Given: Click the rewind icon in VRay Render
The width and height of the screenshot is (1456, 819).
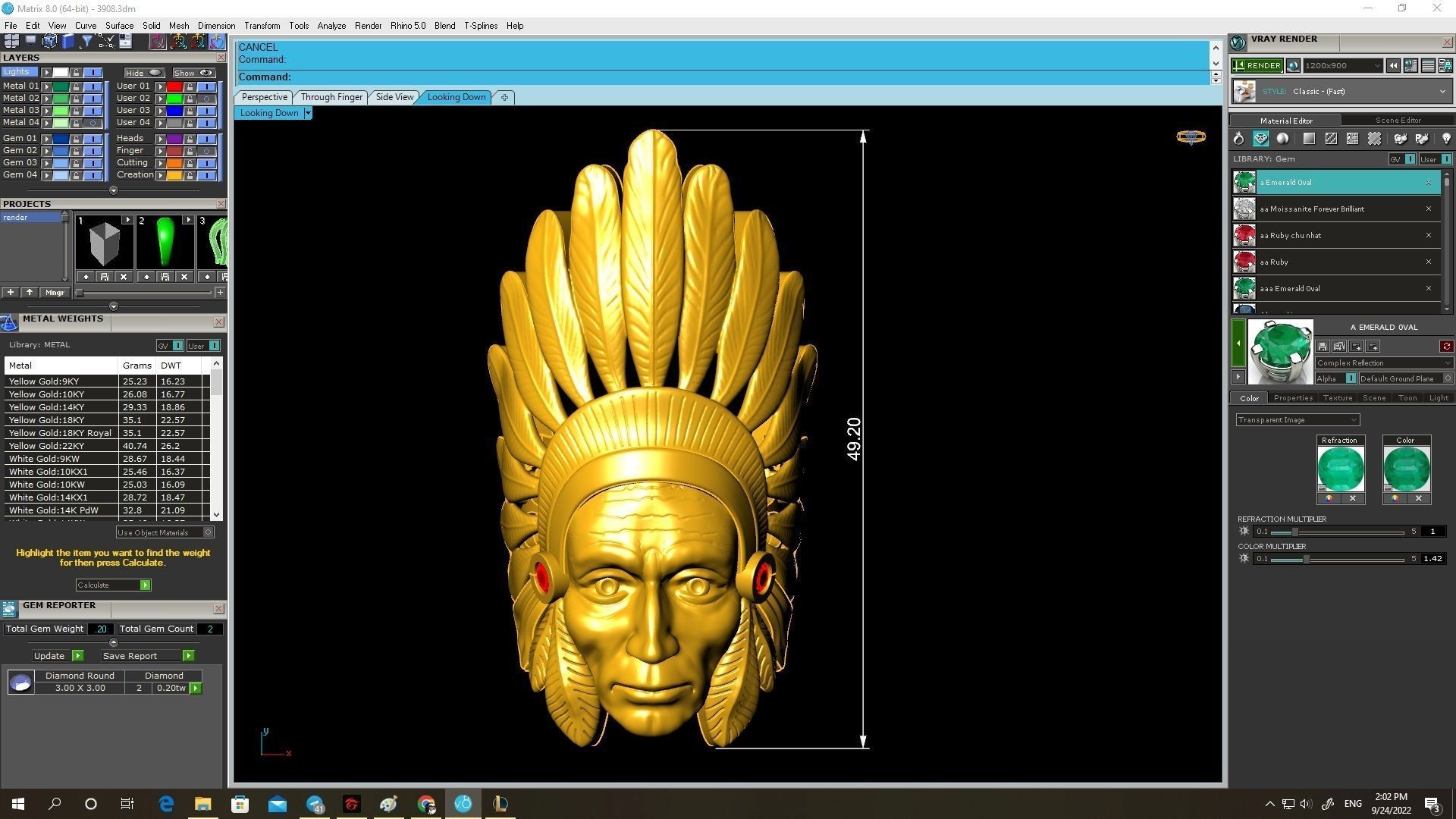Looking at the screenshot, I should click(1393, 66).
